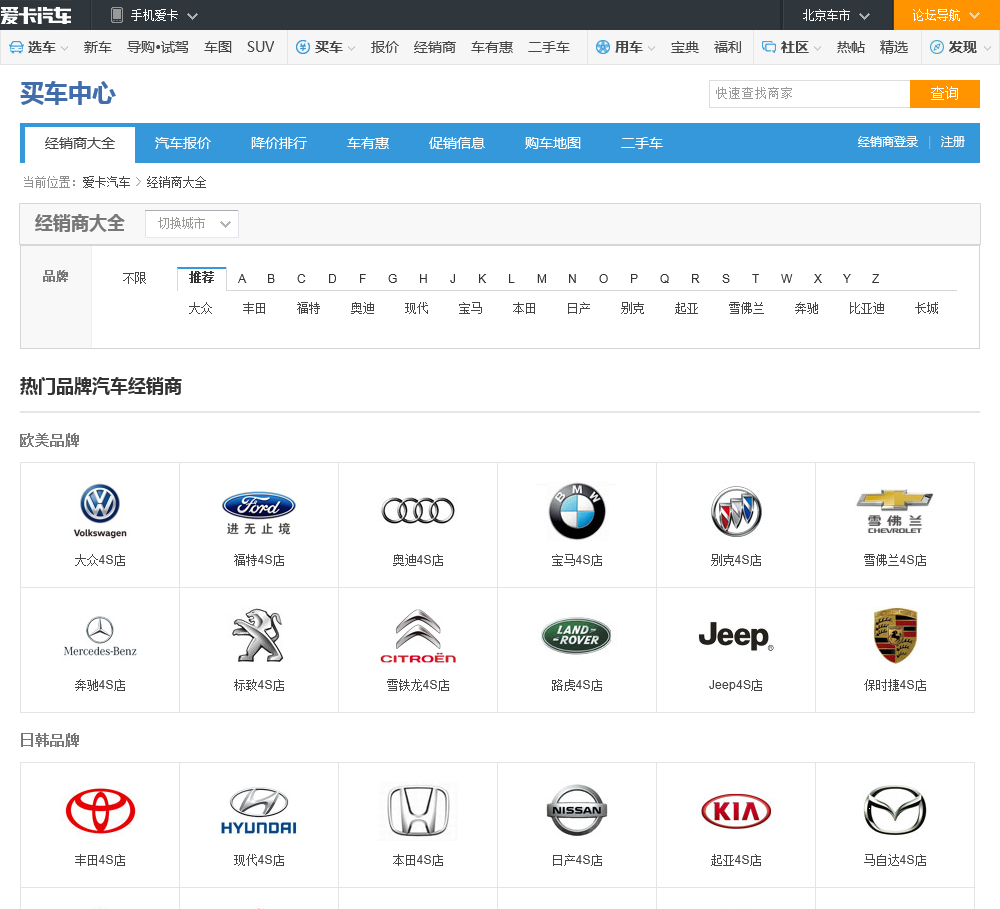Click the phone icon beside 手机爱卡
Viewport: 1000px width, 909px height.
pos(117,15)
